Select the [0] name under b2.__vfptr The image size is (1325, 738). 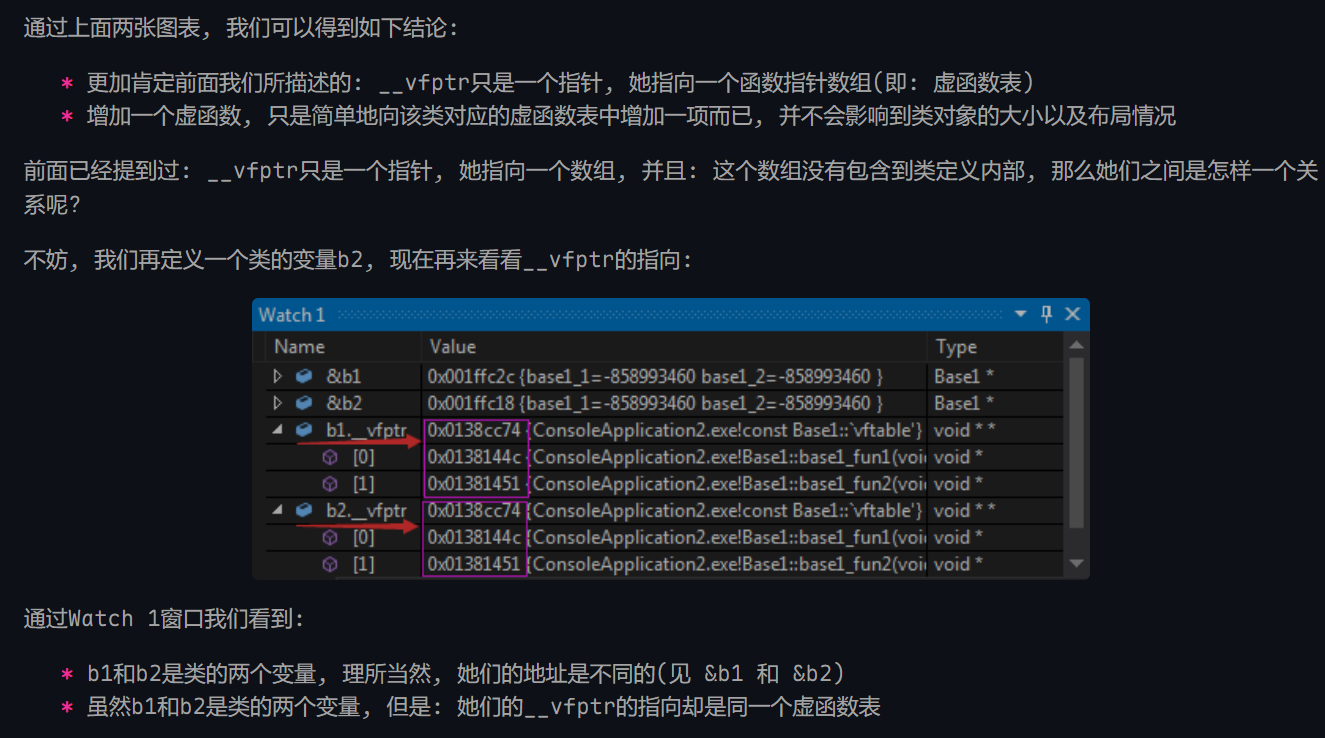[x=363, y=537]
